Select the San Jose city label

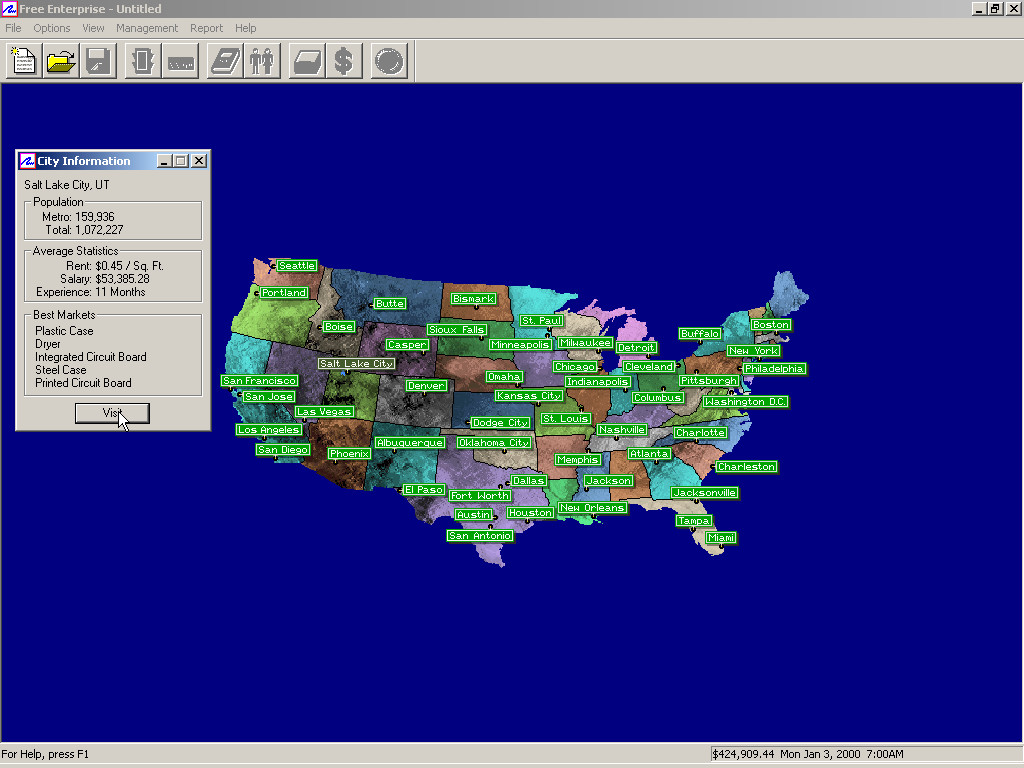coord(268,396)
